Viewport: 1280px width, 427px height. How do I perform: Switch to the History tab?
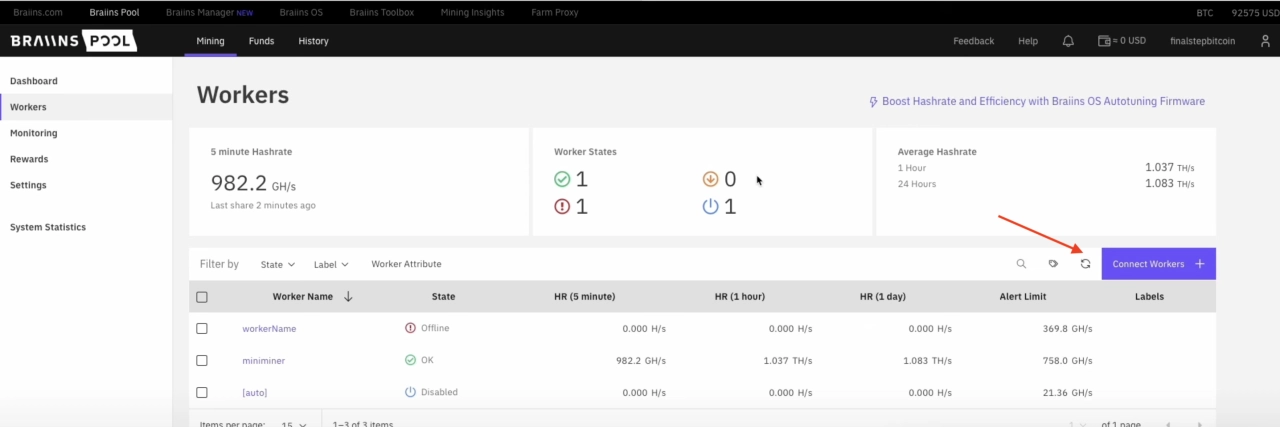point(313,41)
